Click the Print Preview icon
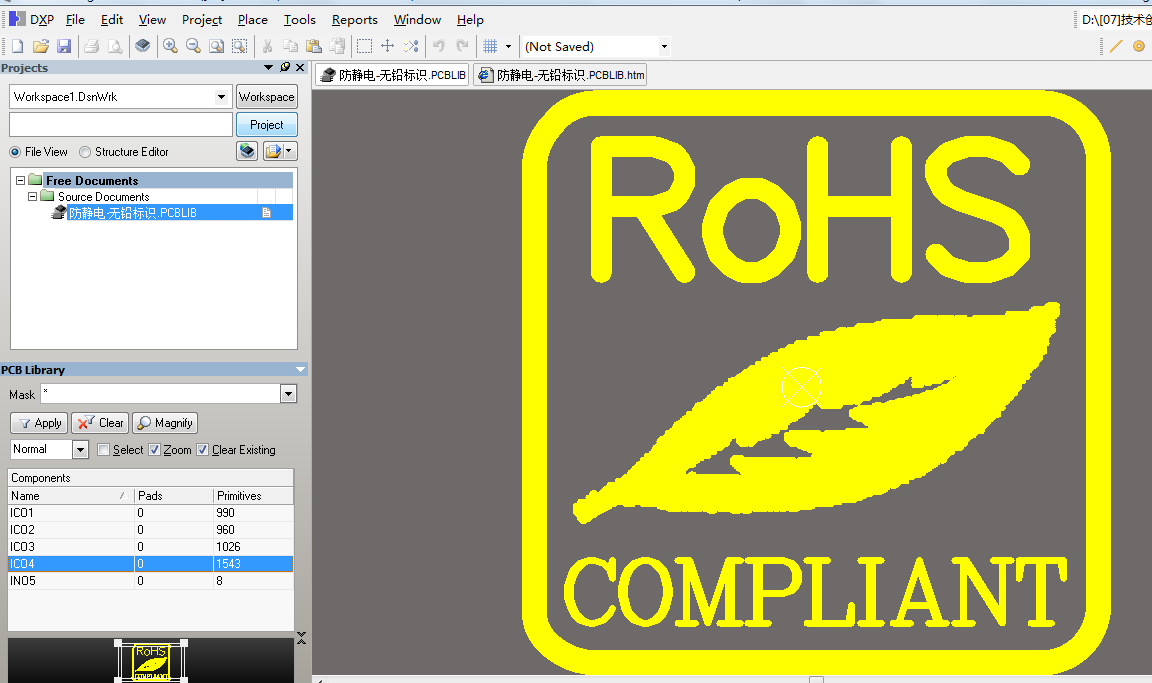Viewport: 1152px width, 683px height. tap(115, 46)
